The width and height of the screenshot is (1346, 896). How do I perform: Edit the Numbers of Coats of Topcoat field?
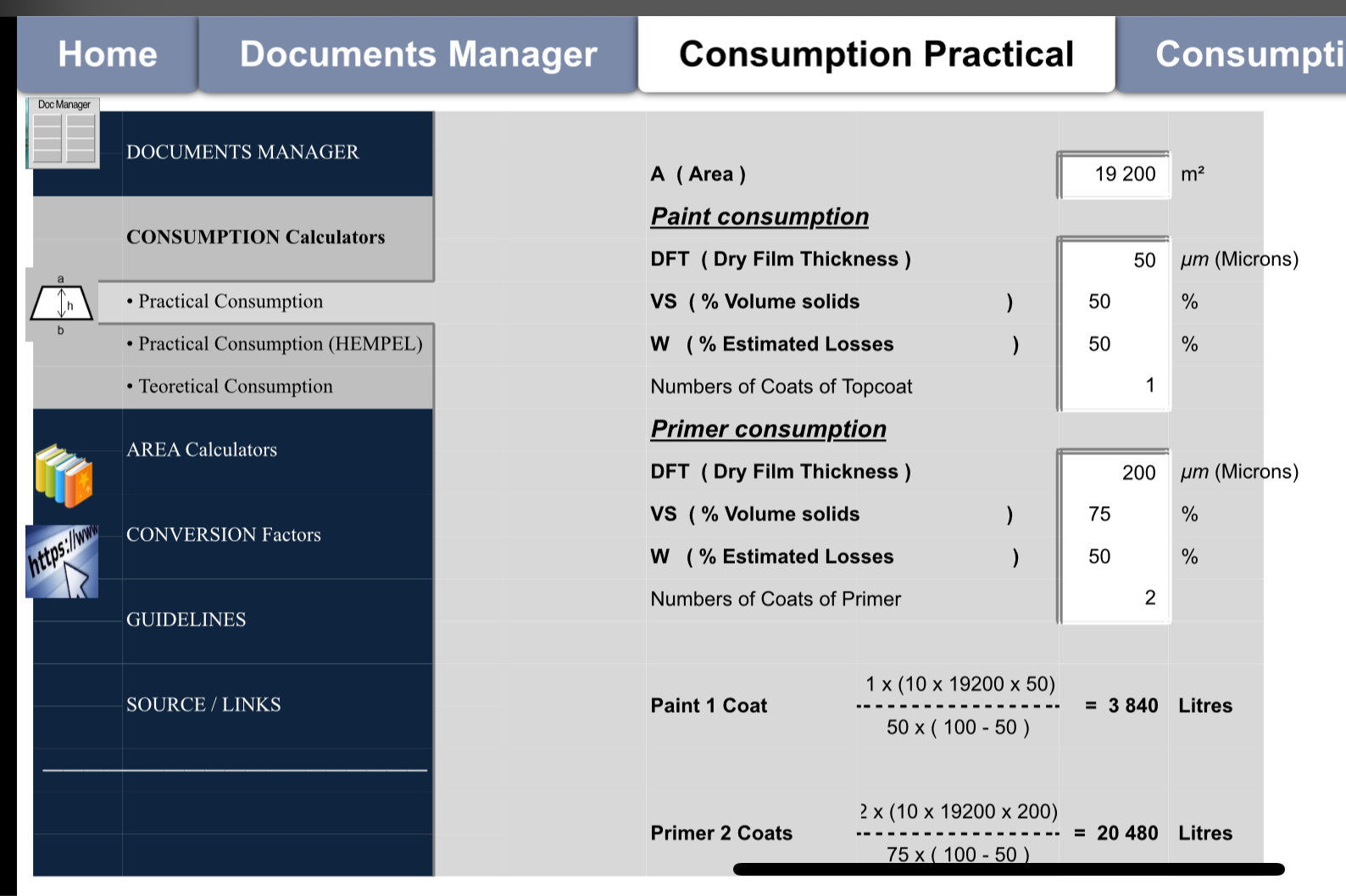click(x=1114, y=387)
